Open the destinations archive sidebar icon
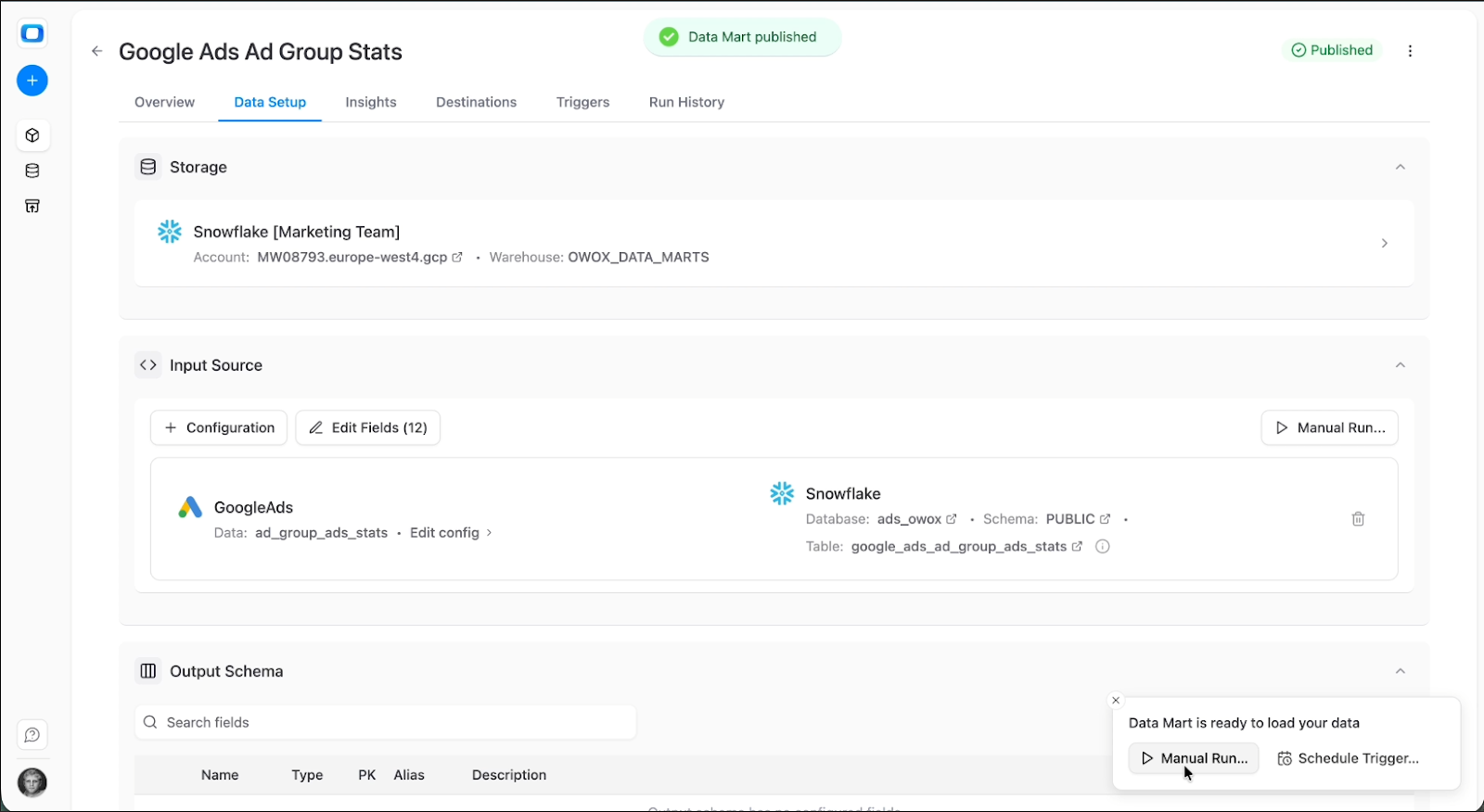Image resolution: width=1484 pixels, height=812 pixels. (32, 206)
